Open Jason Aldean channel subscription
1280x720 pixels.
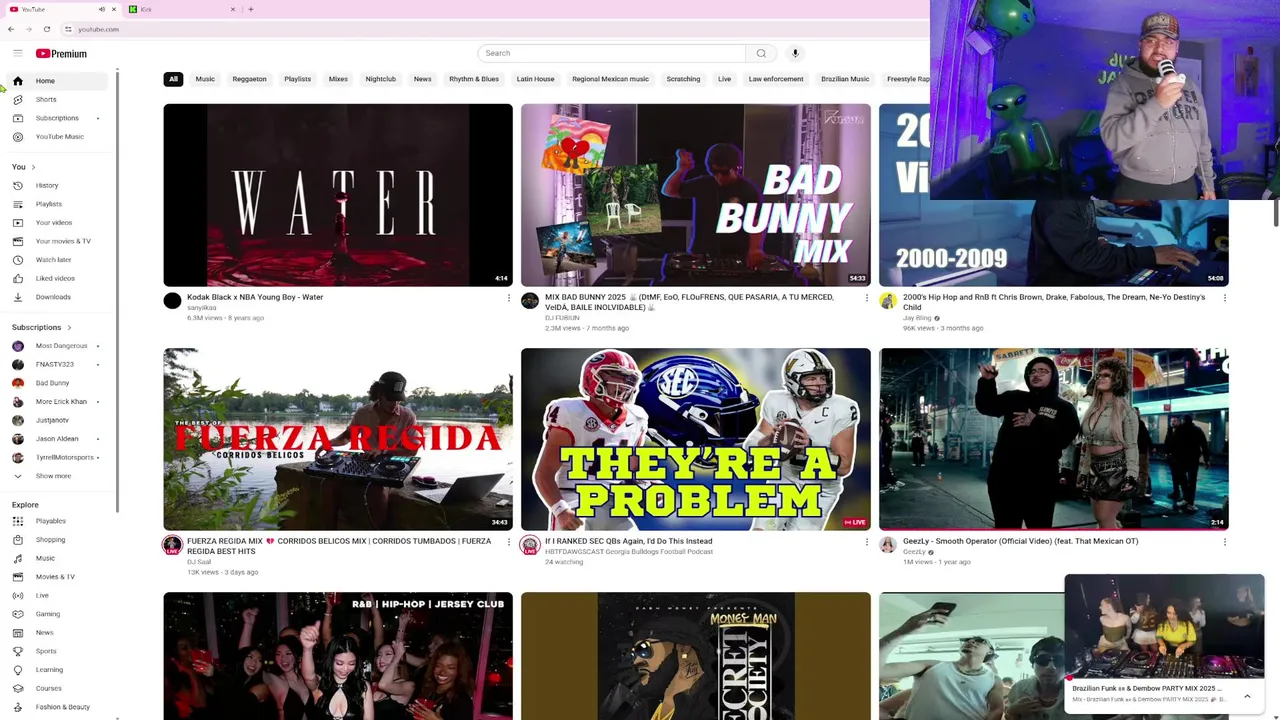(58, 439)
